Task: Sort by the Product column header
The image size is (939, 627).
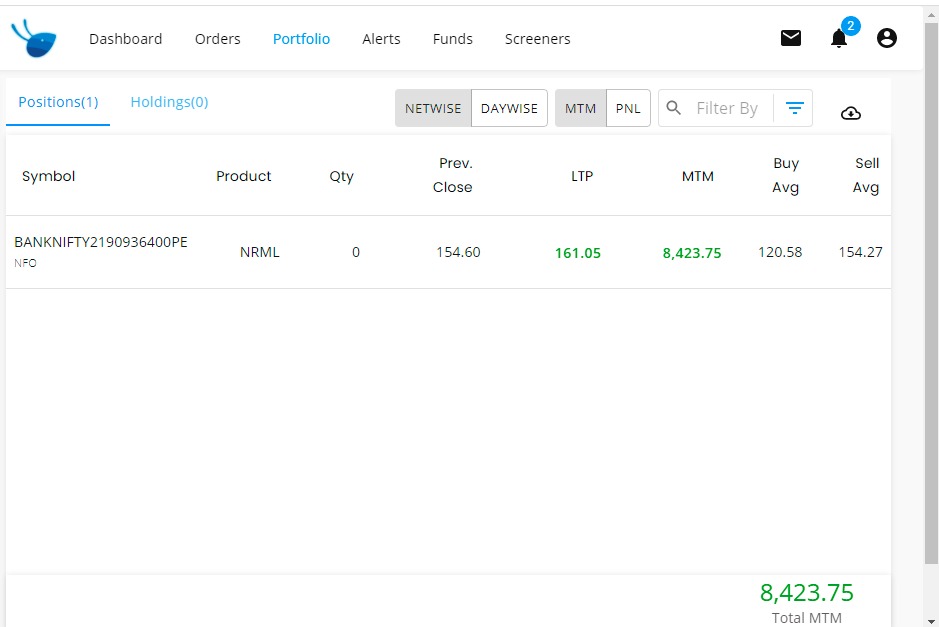Action: point(244,176)
